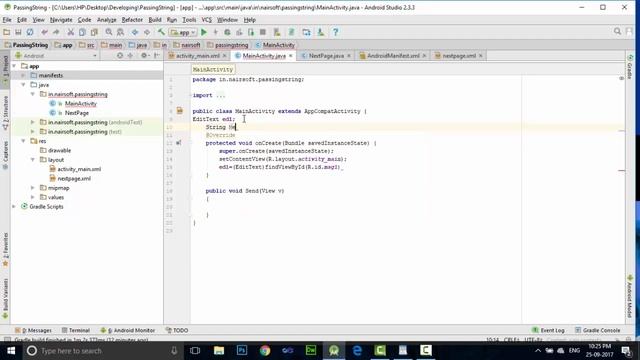Click the Collapse All icon in project panel
The image size is (640, 360).
pyautogui.click(x=130, y=56)
